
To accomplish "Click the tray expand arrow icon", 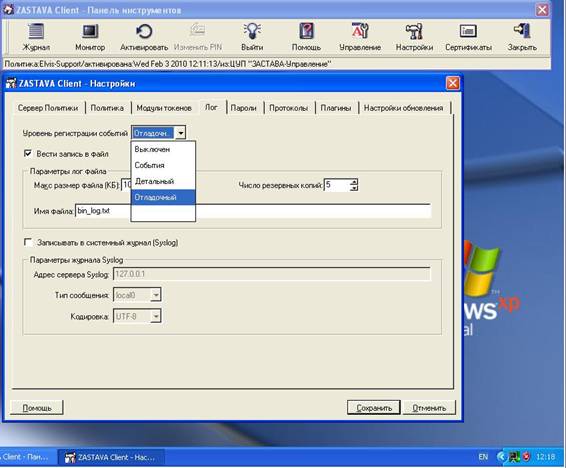I will click(501, 457).
